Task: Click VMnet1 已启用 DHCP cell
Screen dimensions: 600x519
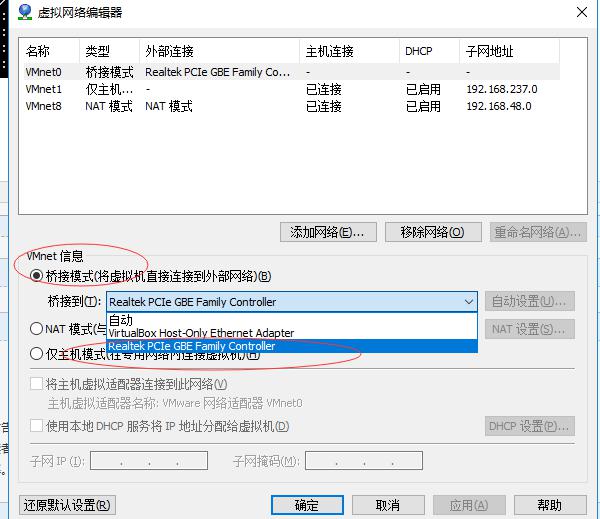Action: tap(423, 89)
